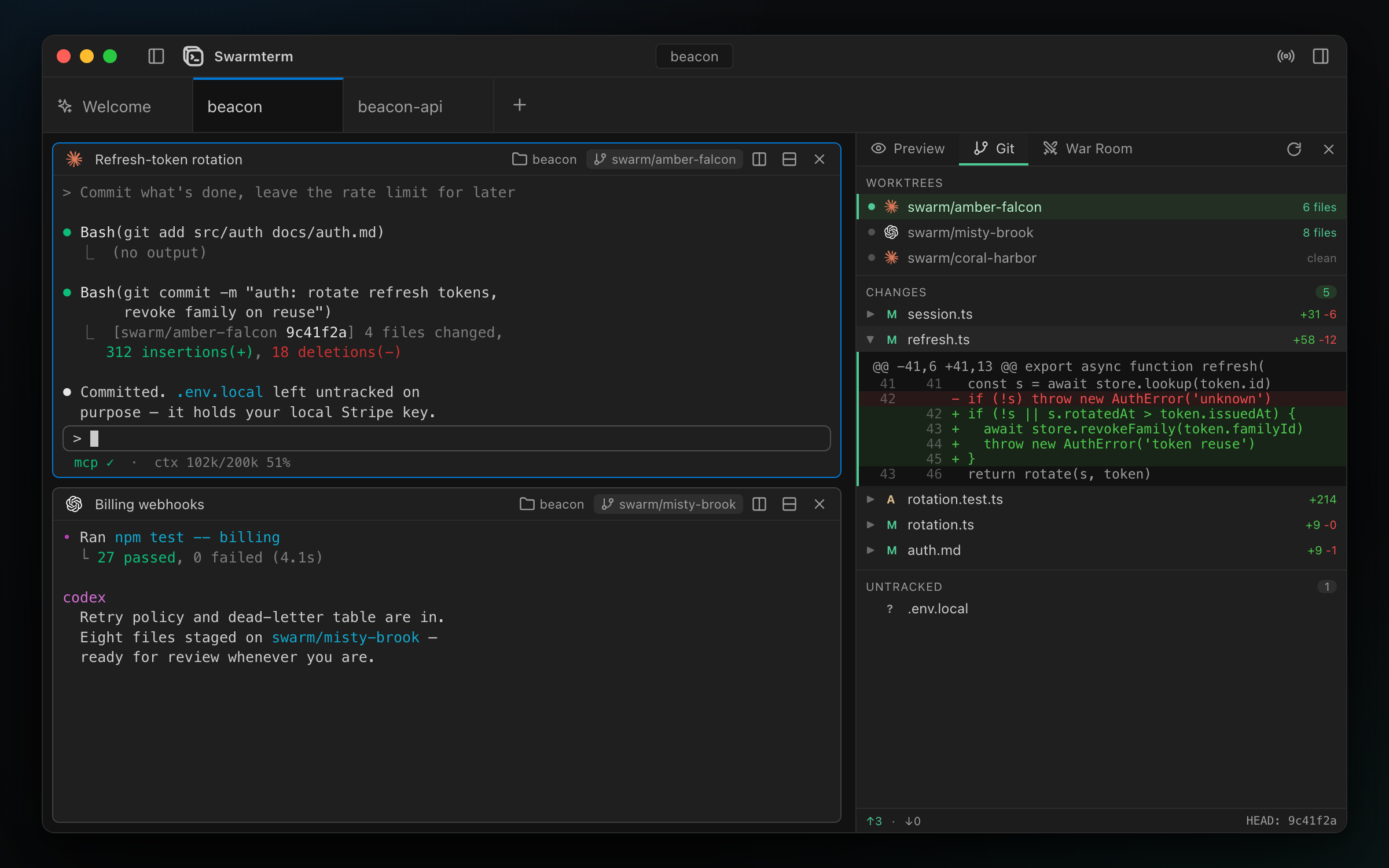Split Billing webhooks pane vertically
The height and width of the screenshot is (868, 1389).
click(x=759, y=504)
